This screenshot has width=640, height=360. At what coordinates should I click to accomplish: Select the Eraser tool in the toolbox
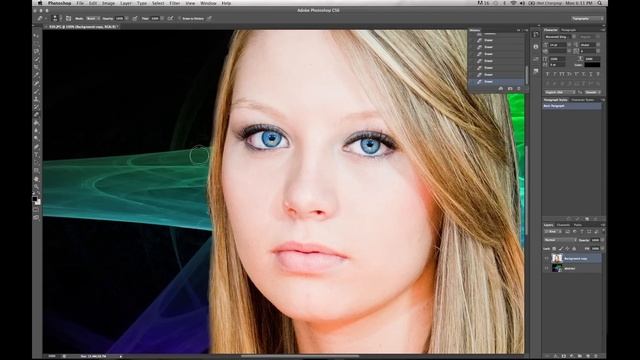pyautogui.click(x=36, y=115)
